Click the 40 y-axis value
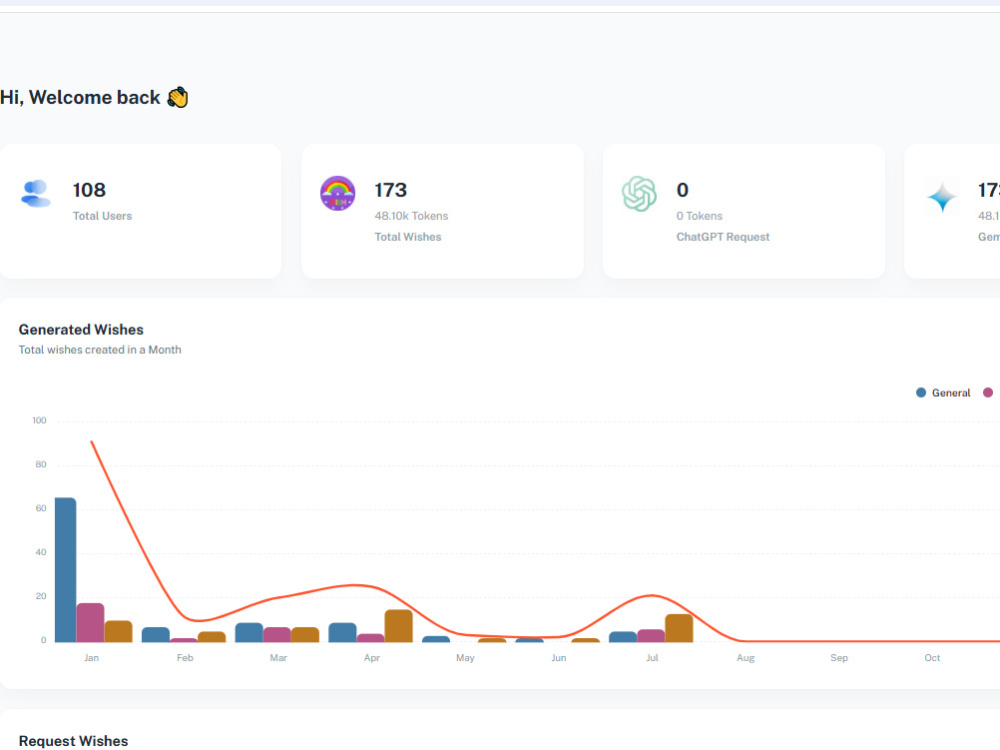The width and height of the screenshot is (1000, 750). pos(41,552)
